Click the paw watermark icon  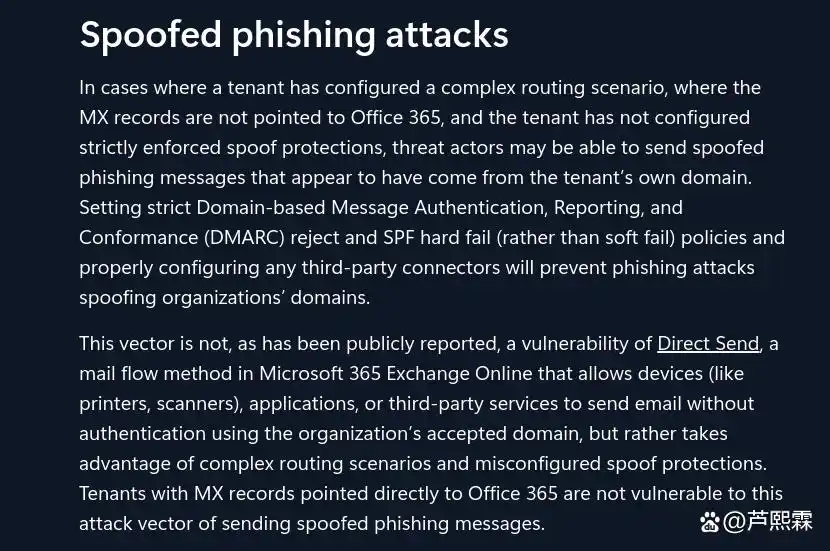710,521
